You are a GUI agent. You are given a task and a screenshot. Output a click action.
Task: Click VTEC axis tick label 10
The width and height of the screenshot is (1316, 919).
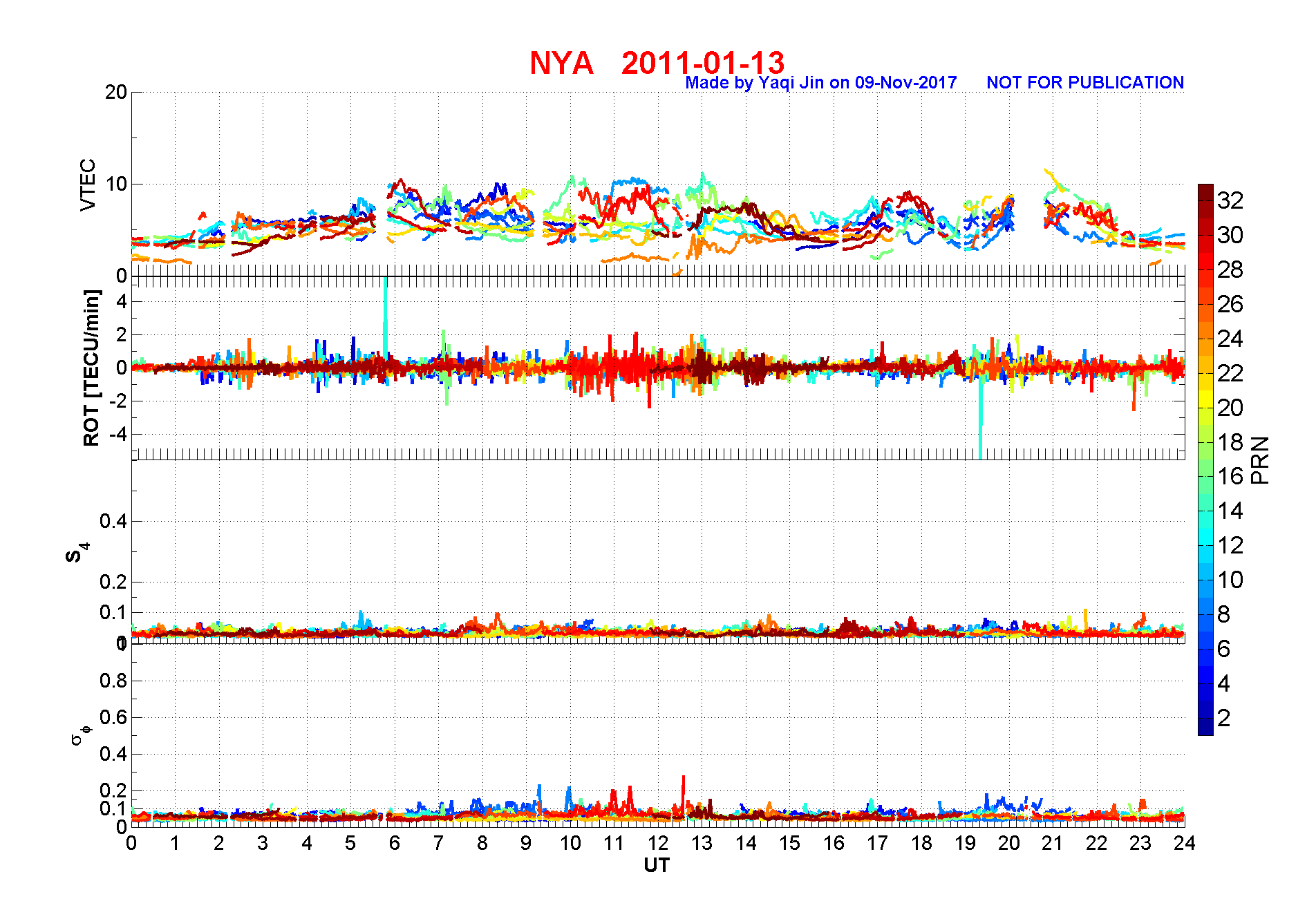pyautogui.click(x=116, y=184)
